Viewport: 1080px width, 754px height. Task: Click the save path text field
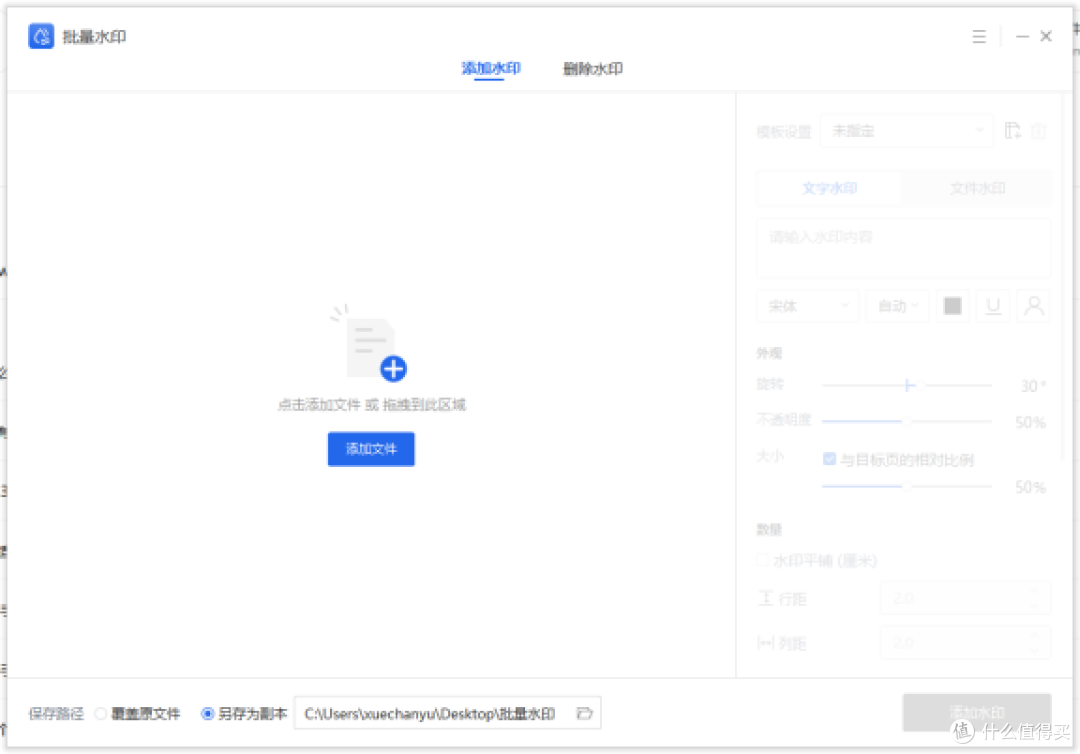pyautogui.click(x=447, y=713)
